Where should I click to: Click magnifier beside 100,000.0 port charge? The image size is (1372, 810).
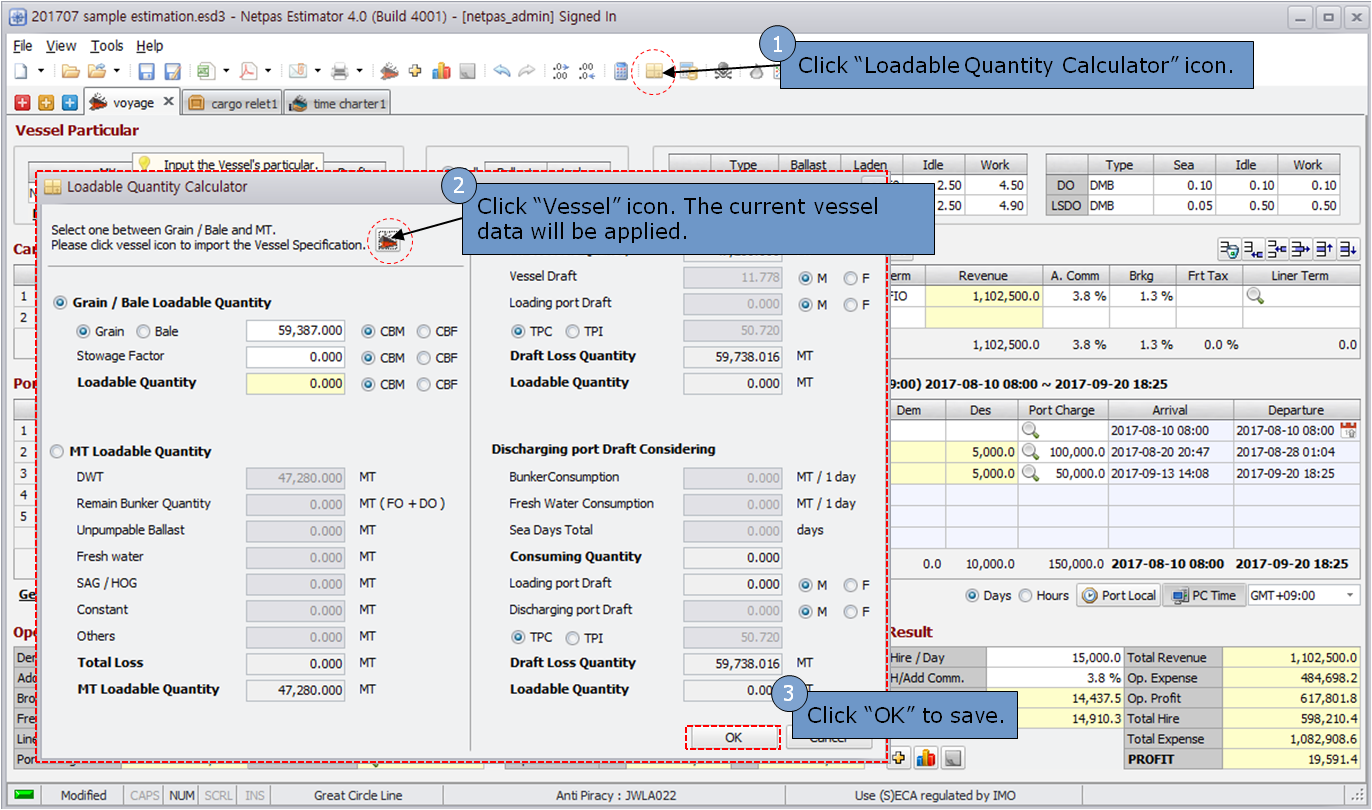pos(1030,452)
